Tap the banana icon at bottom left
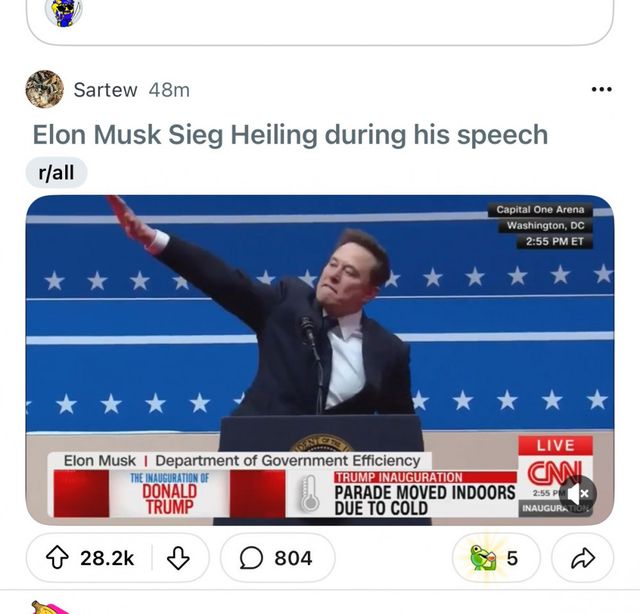The height and width of the screenshot is (614, 640). point(42,607)
